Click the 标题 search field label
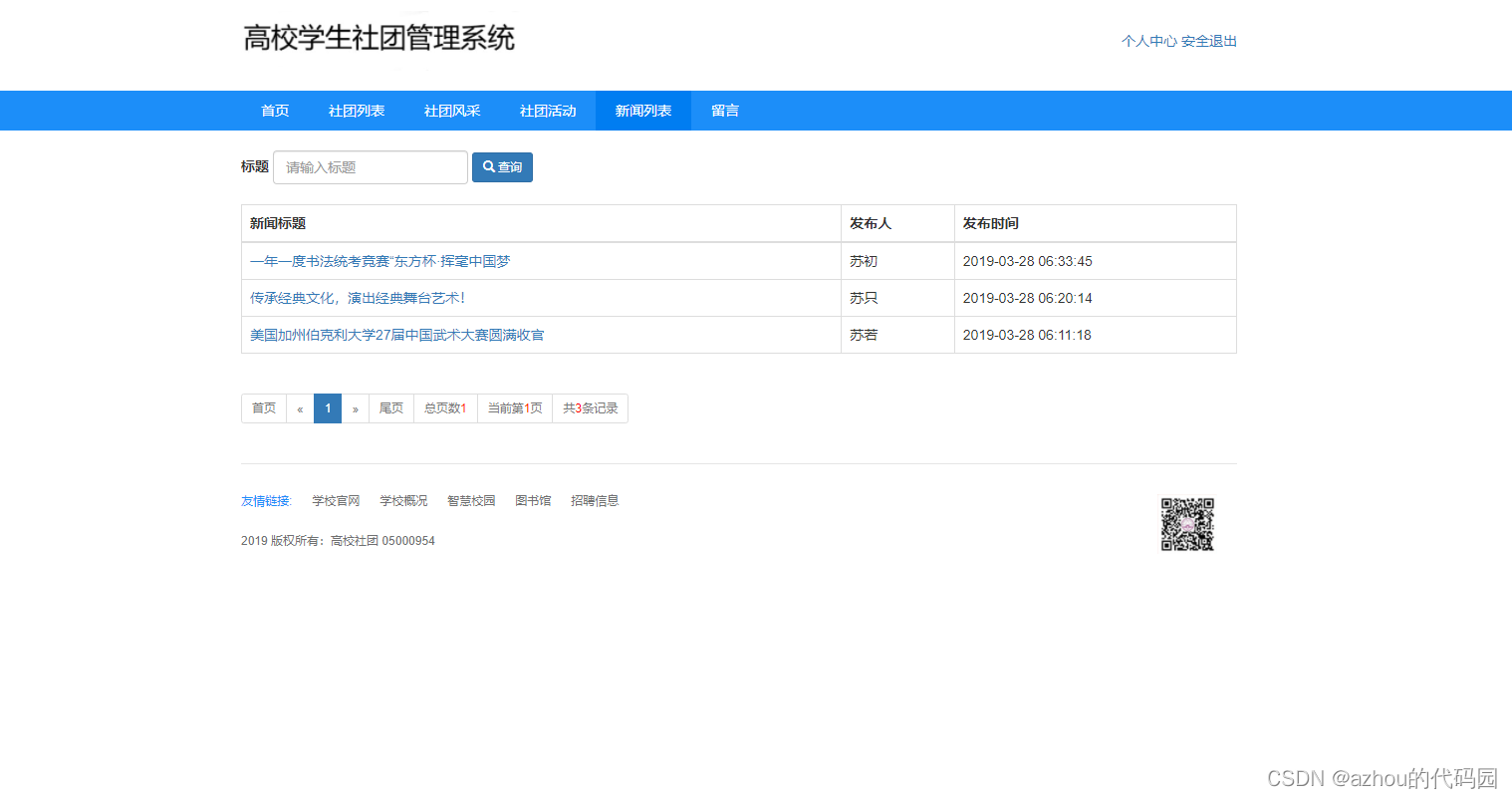 click(x=255, y=166)
